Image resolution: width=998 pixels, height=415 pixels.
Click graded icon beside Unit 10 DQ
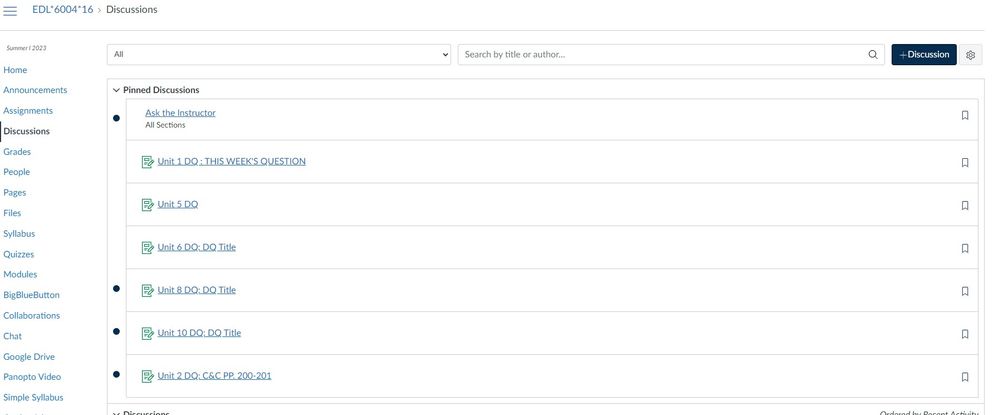[148, 334]
